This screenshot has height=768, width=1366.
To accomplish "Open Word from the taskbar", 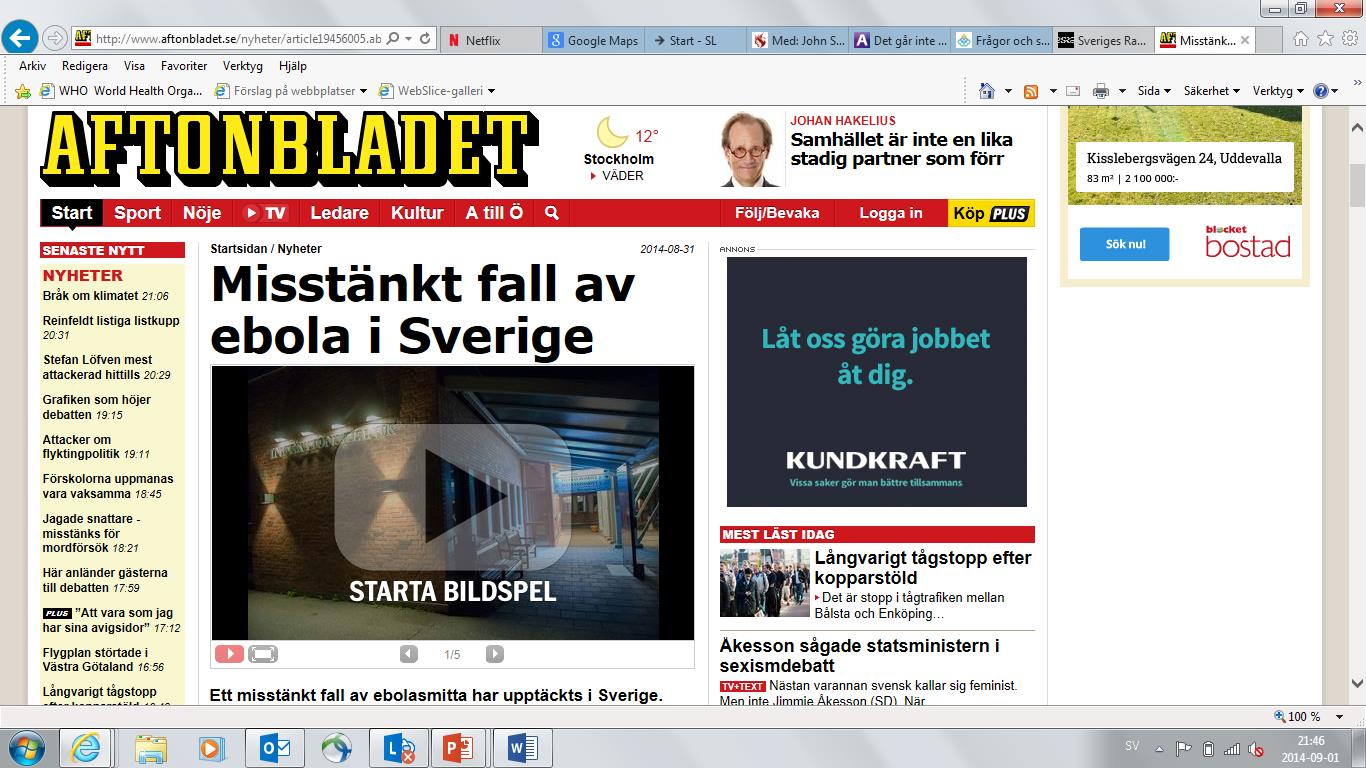I will click(522, 748).
